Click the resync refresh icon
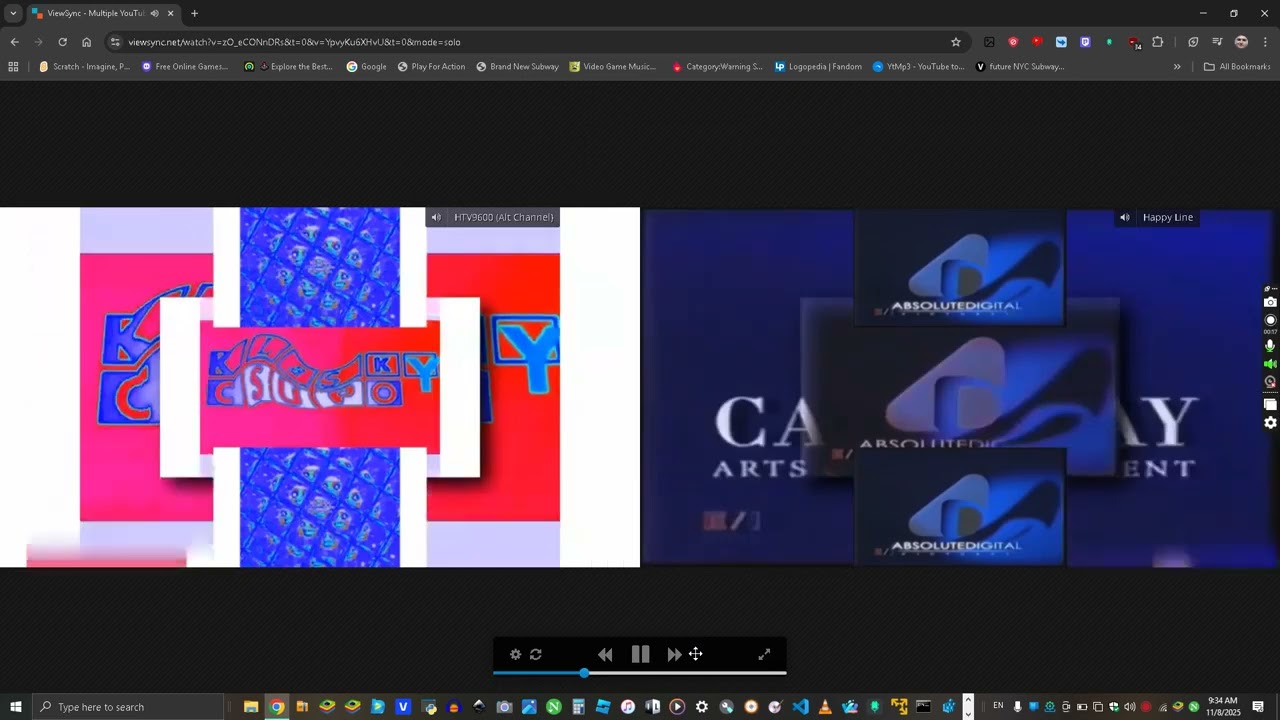This screenshot has height=720, width=1280. pos(536,654)
